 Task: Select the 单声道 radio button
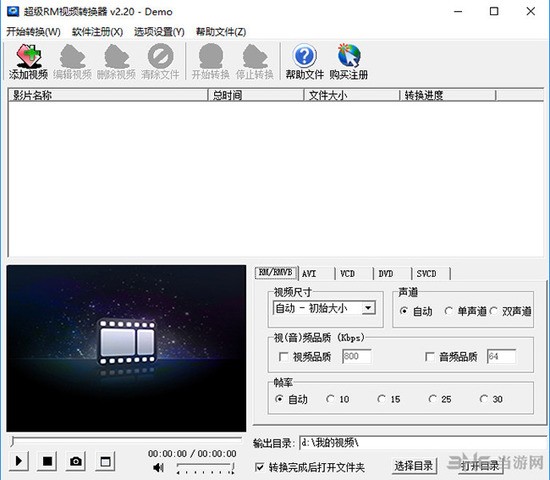point(448,311)
